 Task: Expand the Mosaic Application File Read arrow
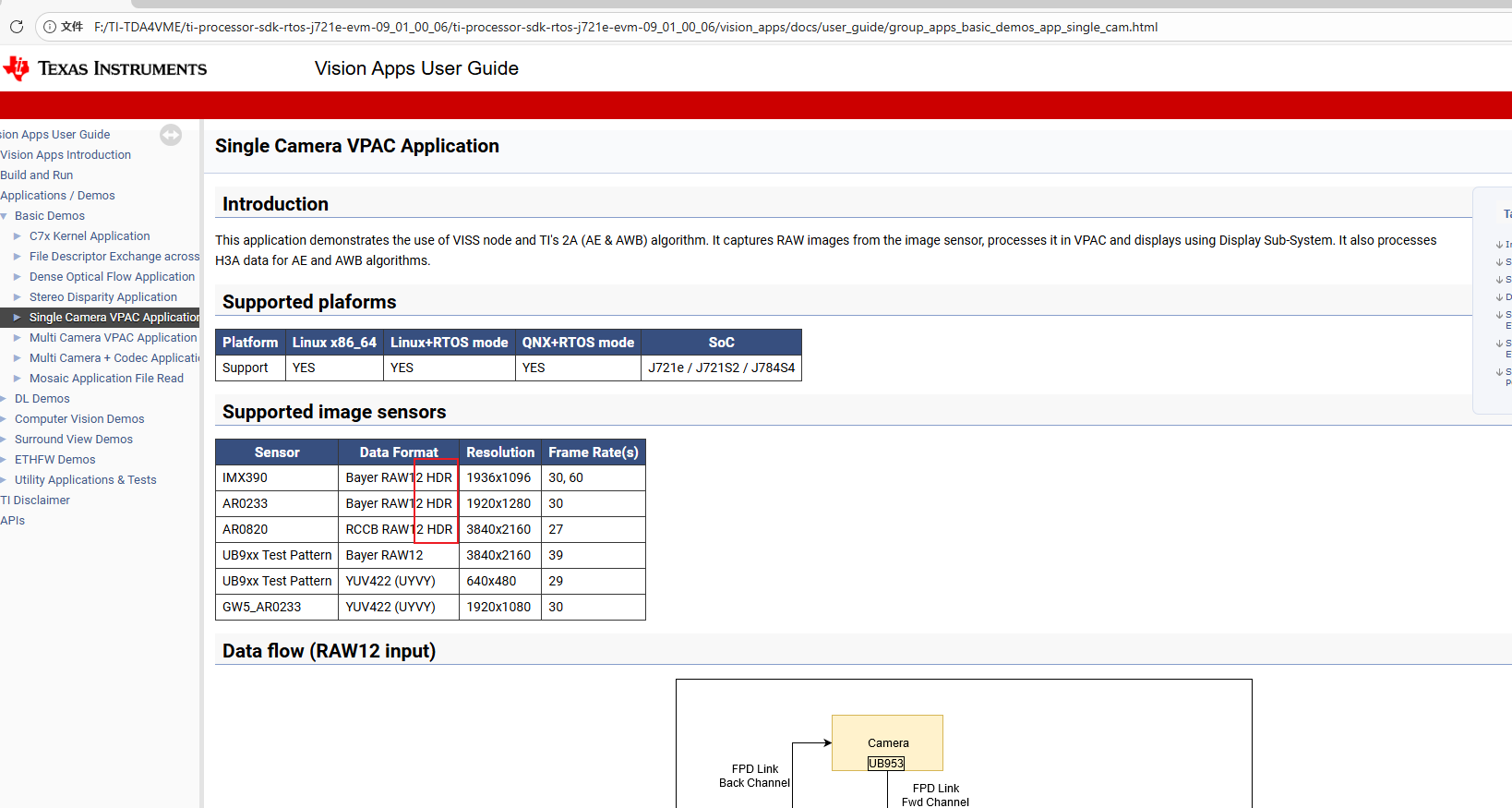point(18,379)
